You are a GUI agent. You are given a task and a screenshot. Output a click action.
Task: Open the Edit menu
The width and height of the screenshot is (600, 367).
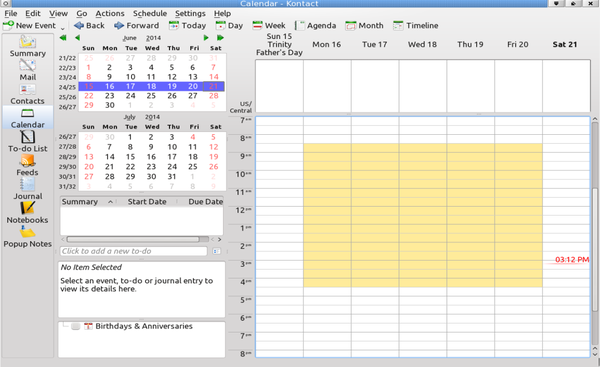coord(33,13)
